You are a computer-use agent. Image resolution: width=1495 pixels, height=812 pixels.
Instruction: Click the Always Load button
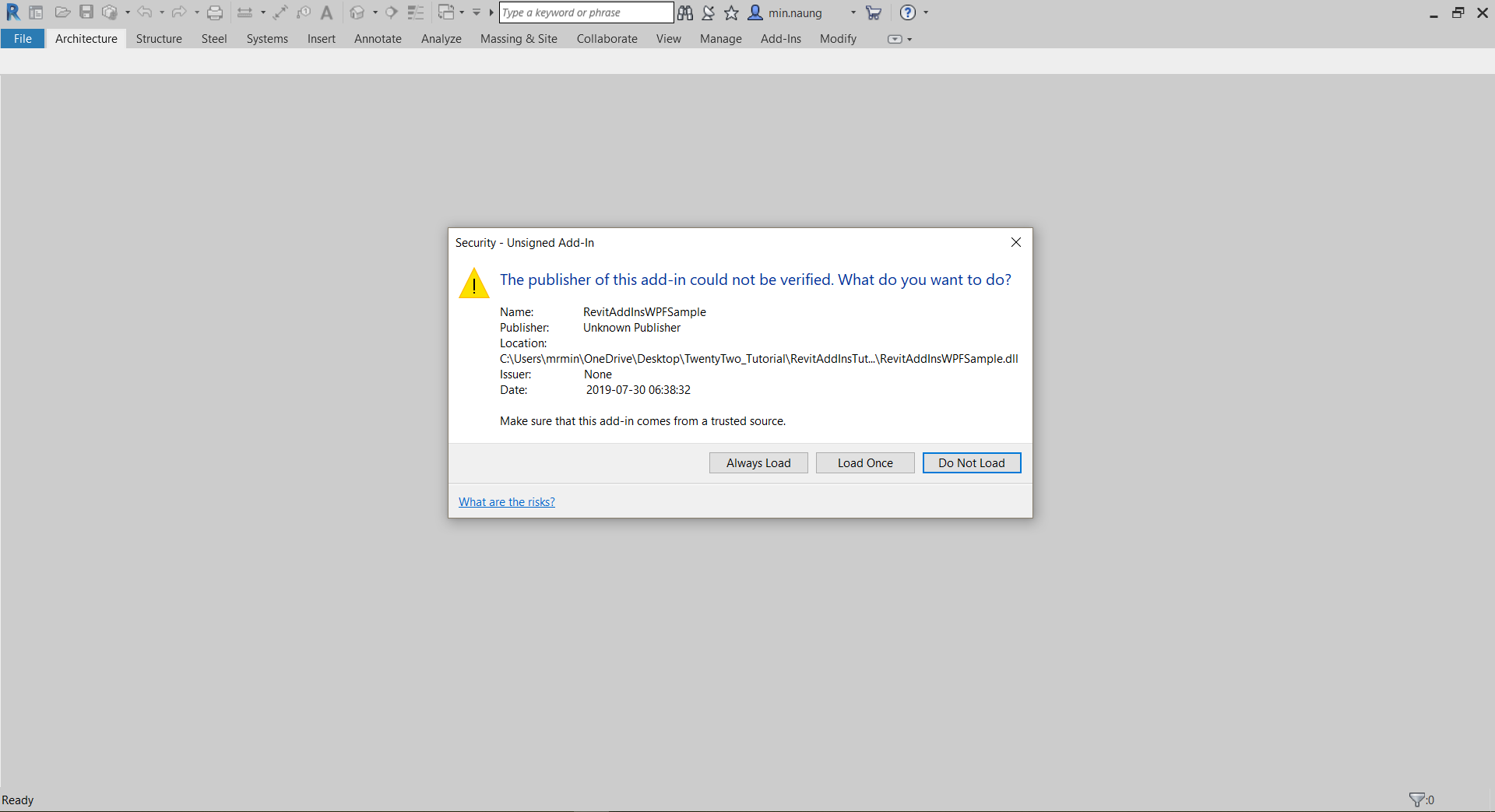click(758, 463)
